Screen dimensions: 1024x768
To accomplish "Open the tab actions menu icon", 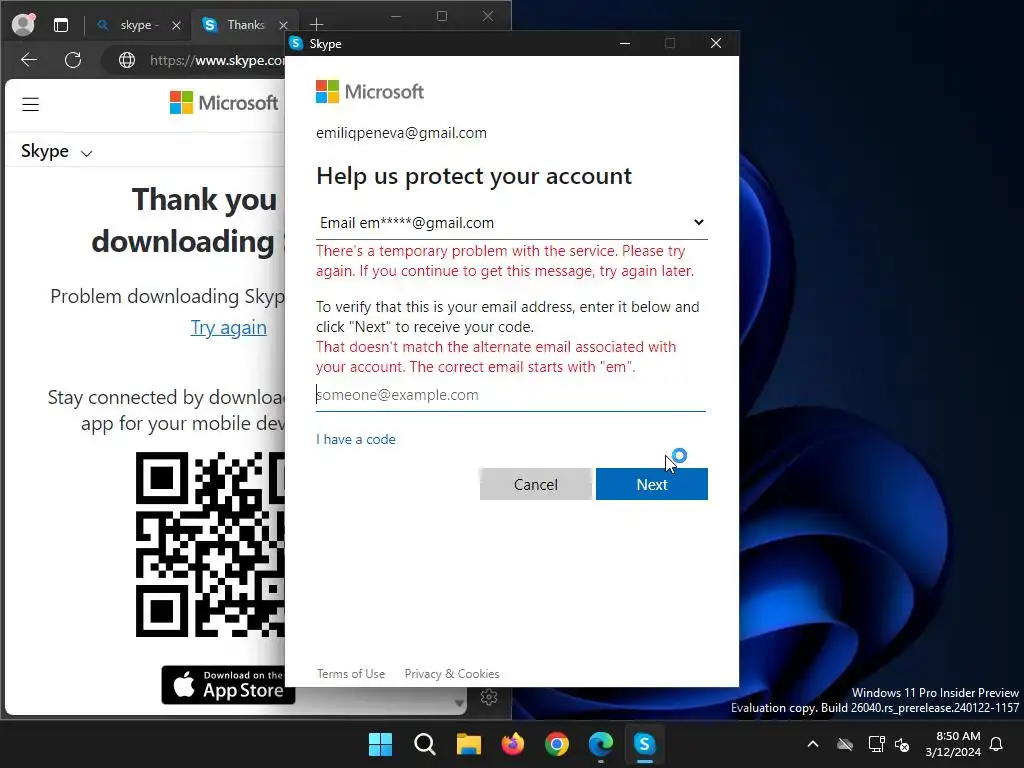I will click(x=61, y=25).
